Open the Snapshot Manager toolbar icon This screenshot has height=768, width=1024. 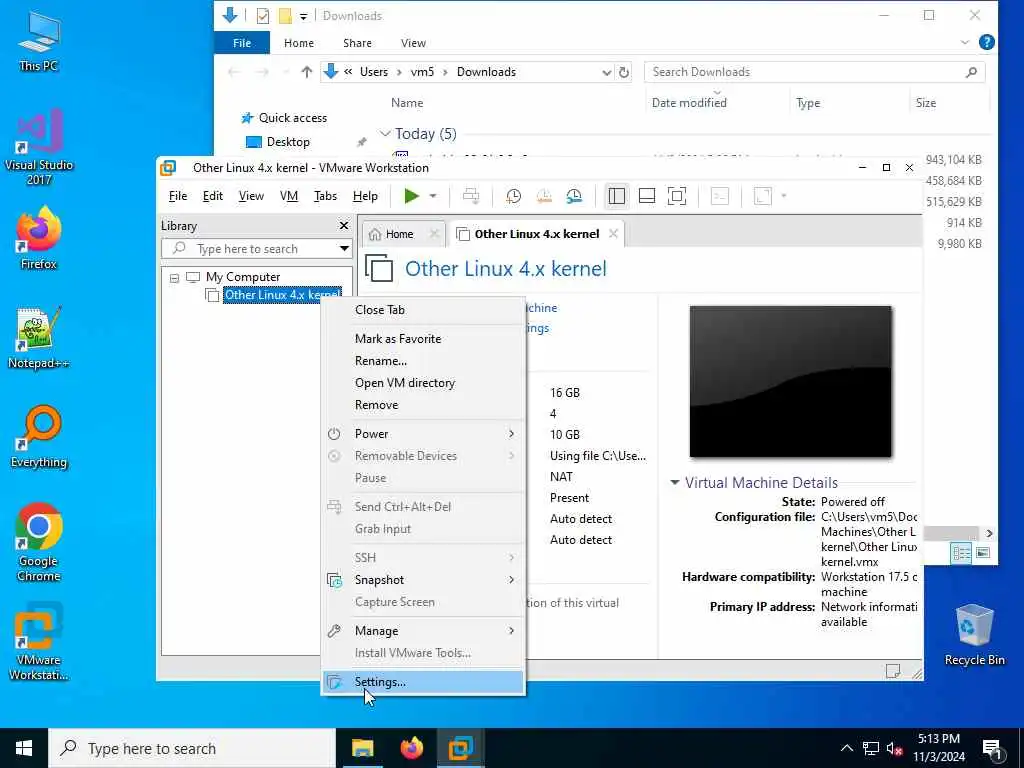574,196
